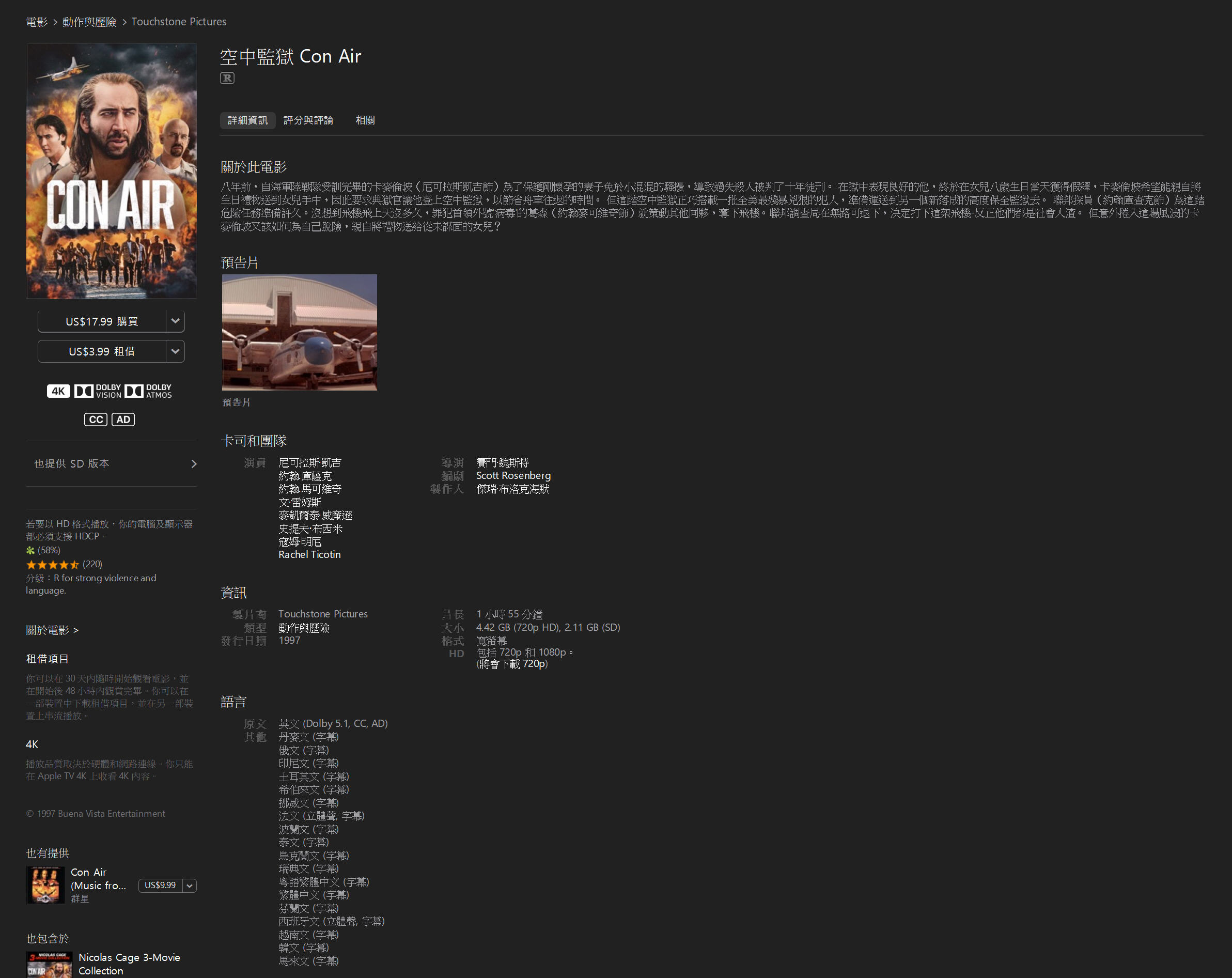
Task: Open actor 約翰·馬可維奇 page
Action: click(310, 489)
